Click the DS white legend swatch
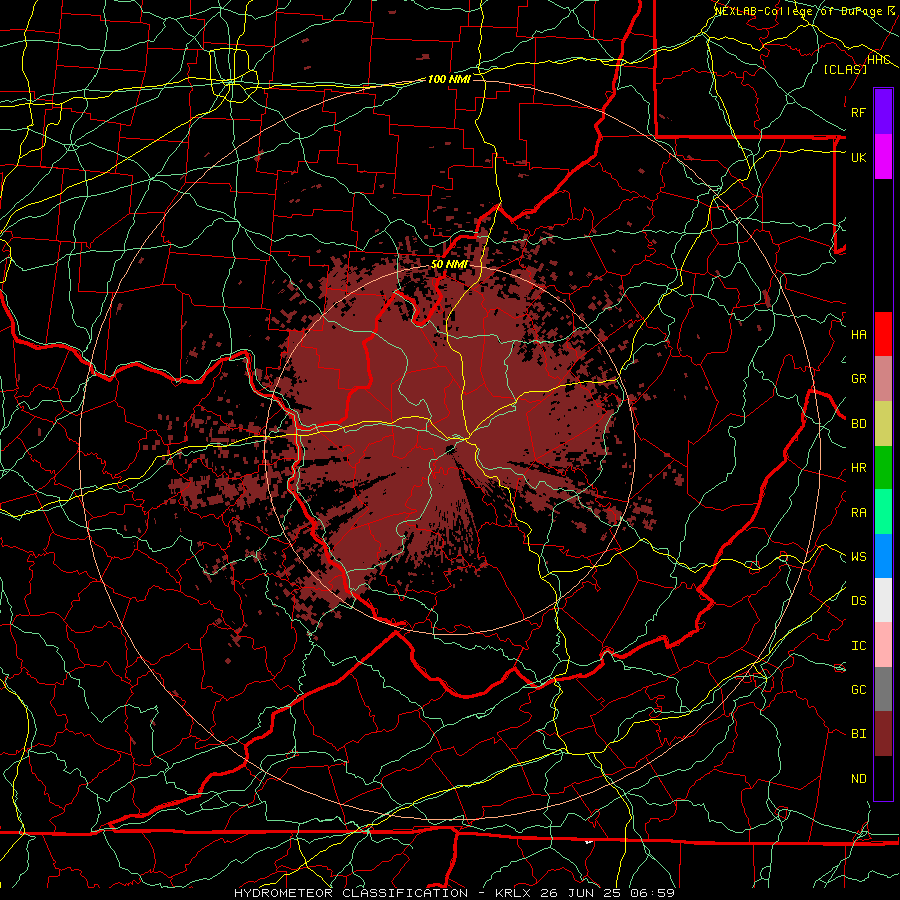Viewport: 900px width, 900px height. tap(883, 600)
